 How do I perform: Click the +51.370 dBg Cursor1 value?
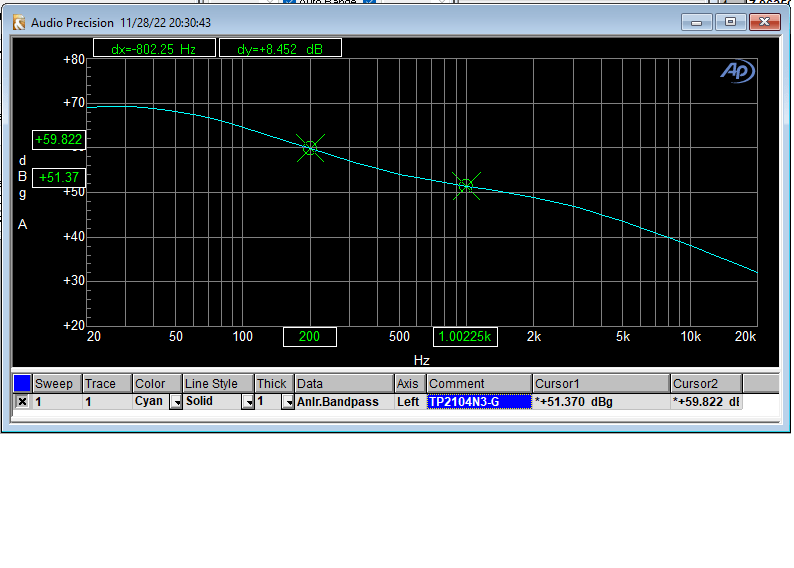(x=601, y=402)
